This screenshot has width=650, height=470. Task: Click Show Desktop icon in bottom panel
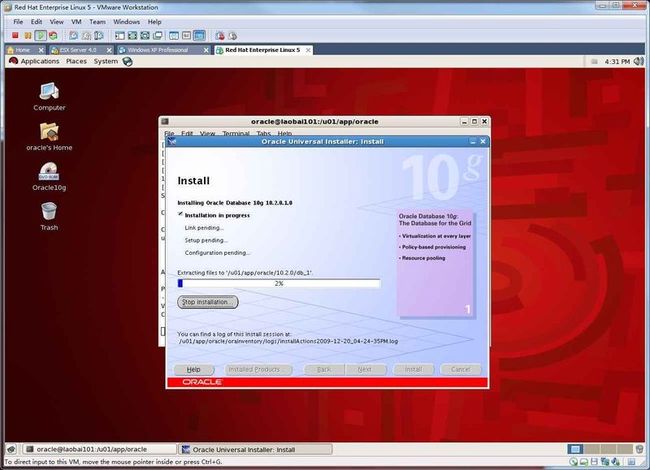click(x=11, y=449)
